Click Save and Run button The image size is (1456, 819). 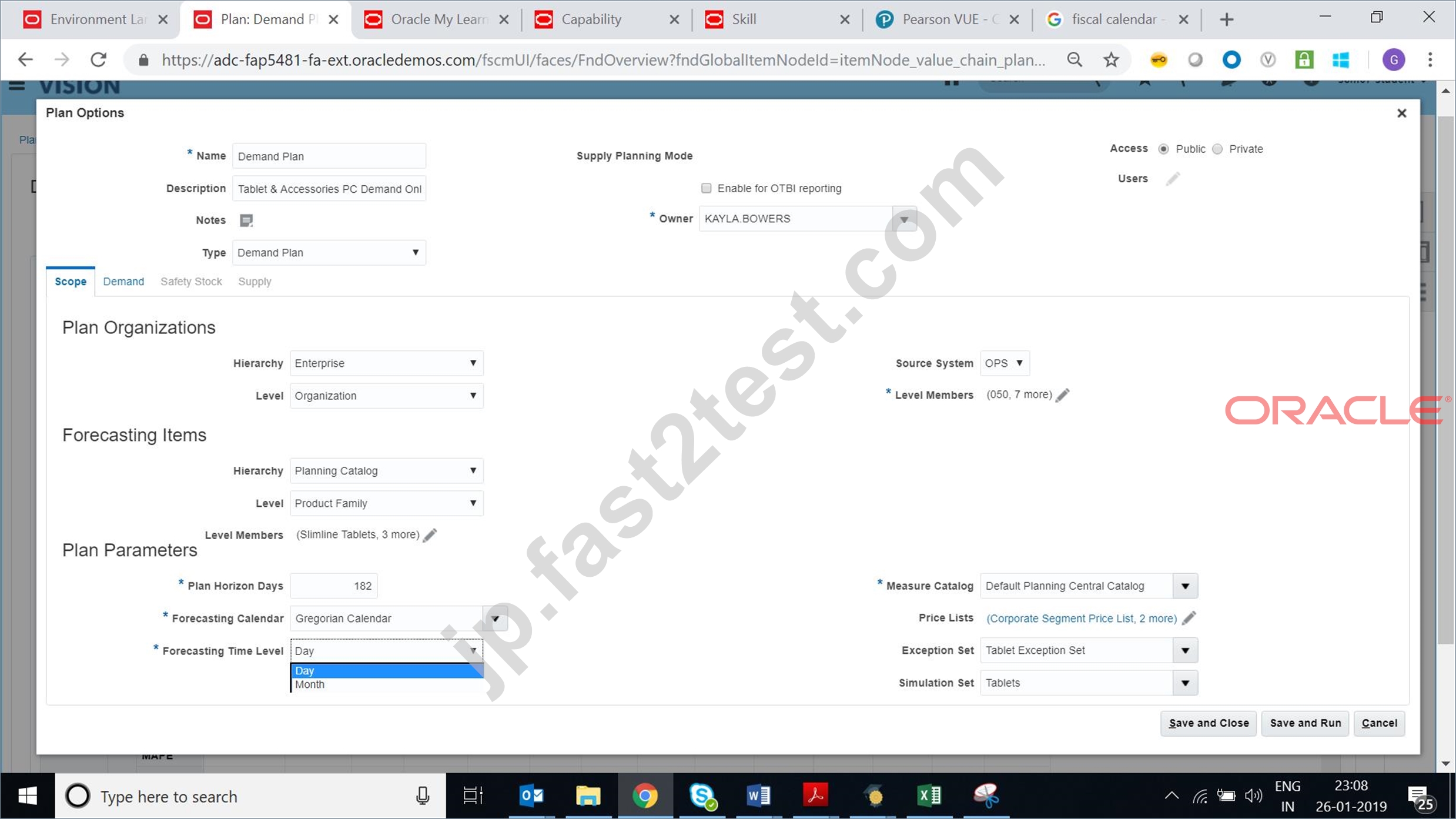[1305, 723]
